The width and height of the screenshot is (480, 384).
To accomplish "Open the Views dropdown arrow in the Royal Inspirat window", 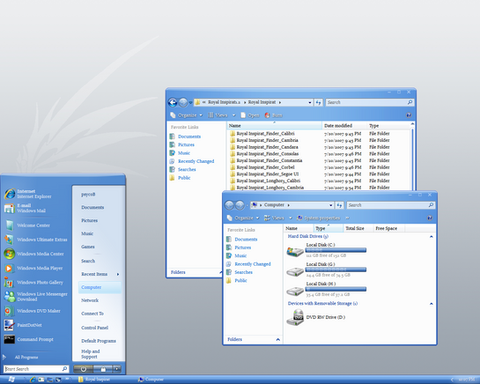I will click(x=234, y=115).
